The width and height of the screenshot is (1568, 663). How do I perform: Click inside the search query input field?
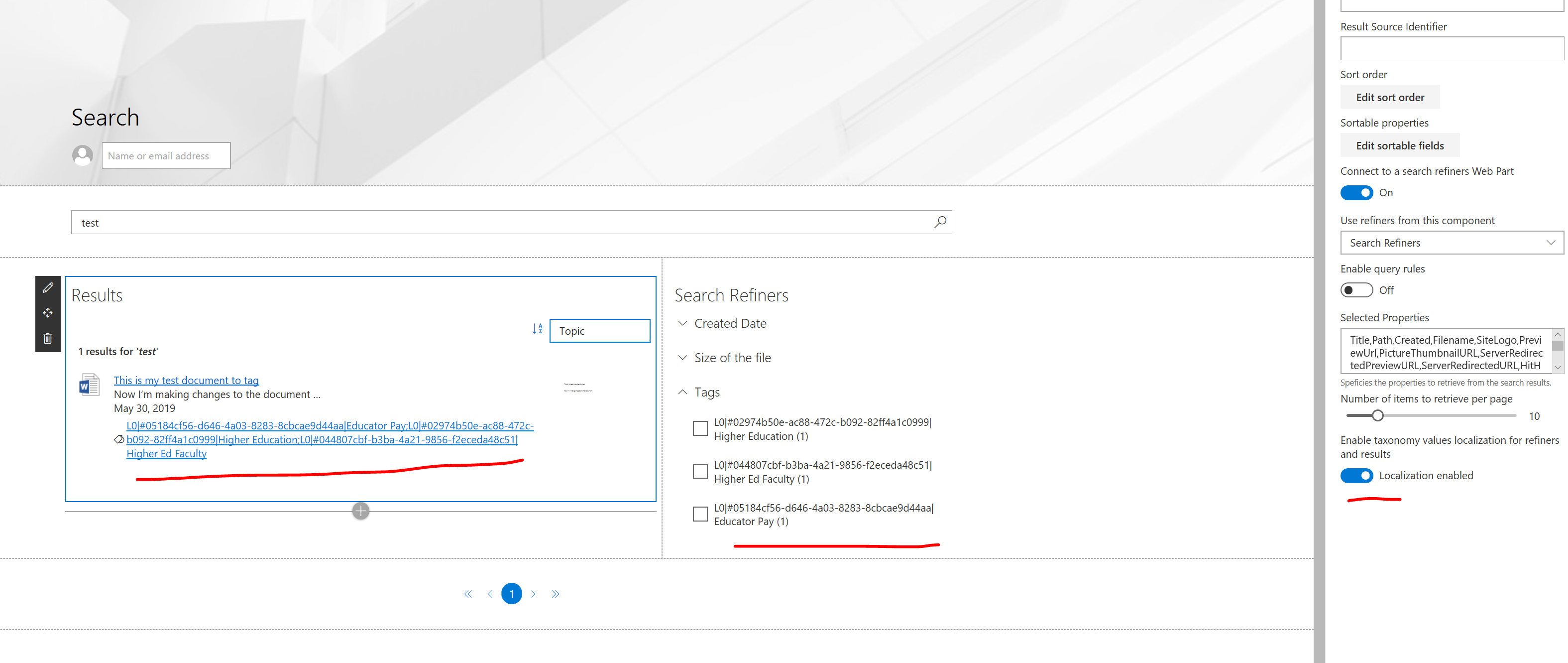[x=426, y=222]
